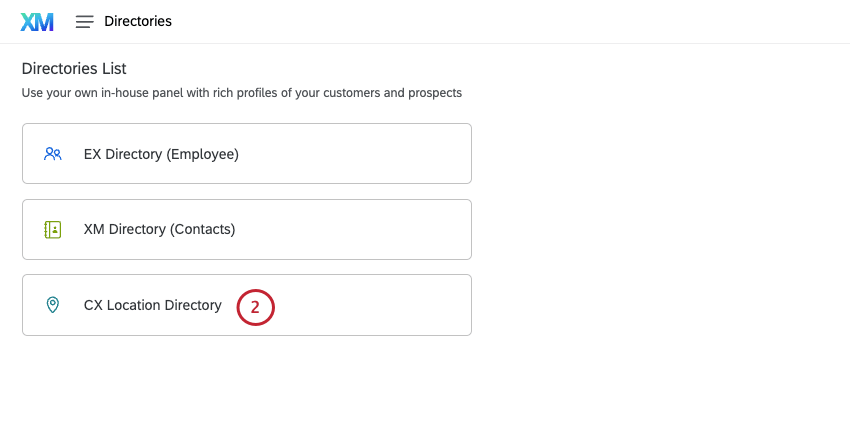Click the Directories List heading
Image resolution: width=850 pixels, height=423 pixels.
coord(74,69)
